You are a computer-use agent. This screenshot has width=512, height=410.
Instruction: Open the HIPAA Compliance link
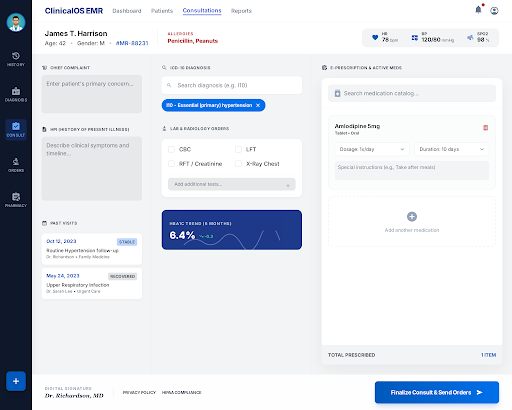click(181, 392)
